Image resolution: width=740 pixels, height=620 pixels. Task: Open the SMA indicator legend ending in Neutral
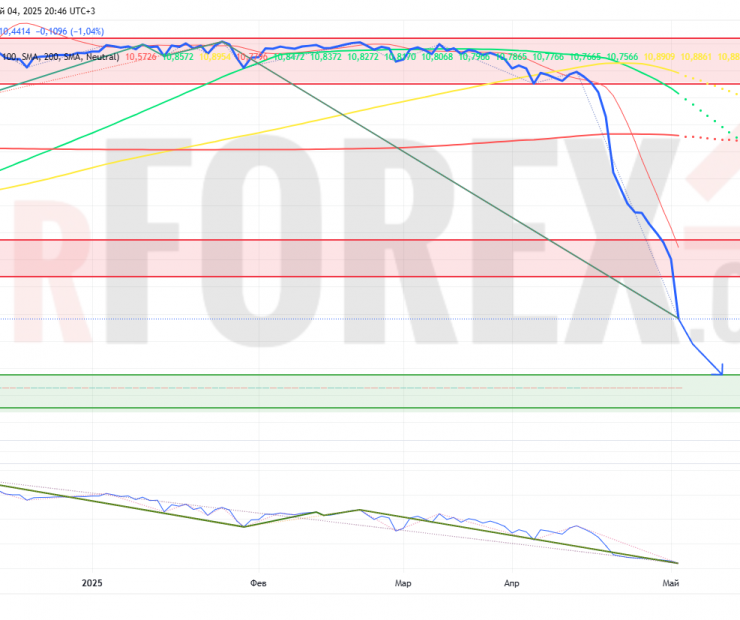point(60,57)
